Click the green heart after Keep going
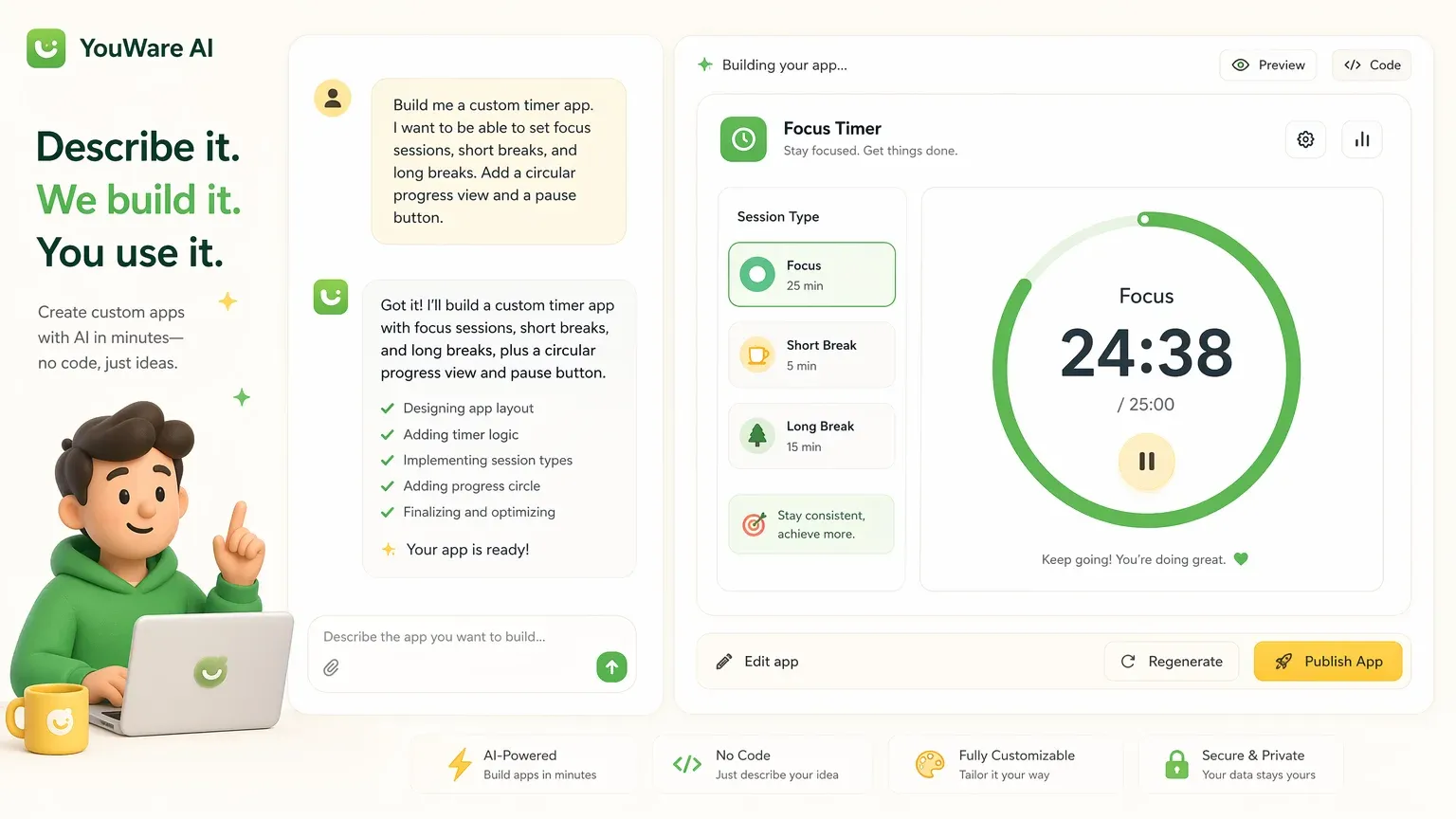 (1241, 559)
